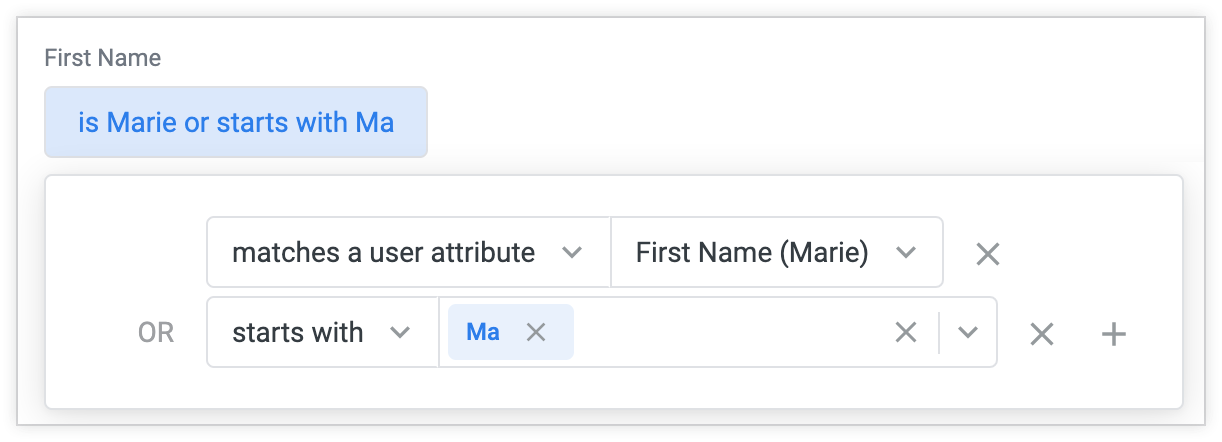Click empty area of starts-with value input
Viewport: 1222px width, 442px height.
coord(730,332)
